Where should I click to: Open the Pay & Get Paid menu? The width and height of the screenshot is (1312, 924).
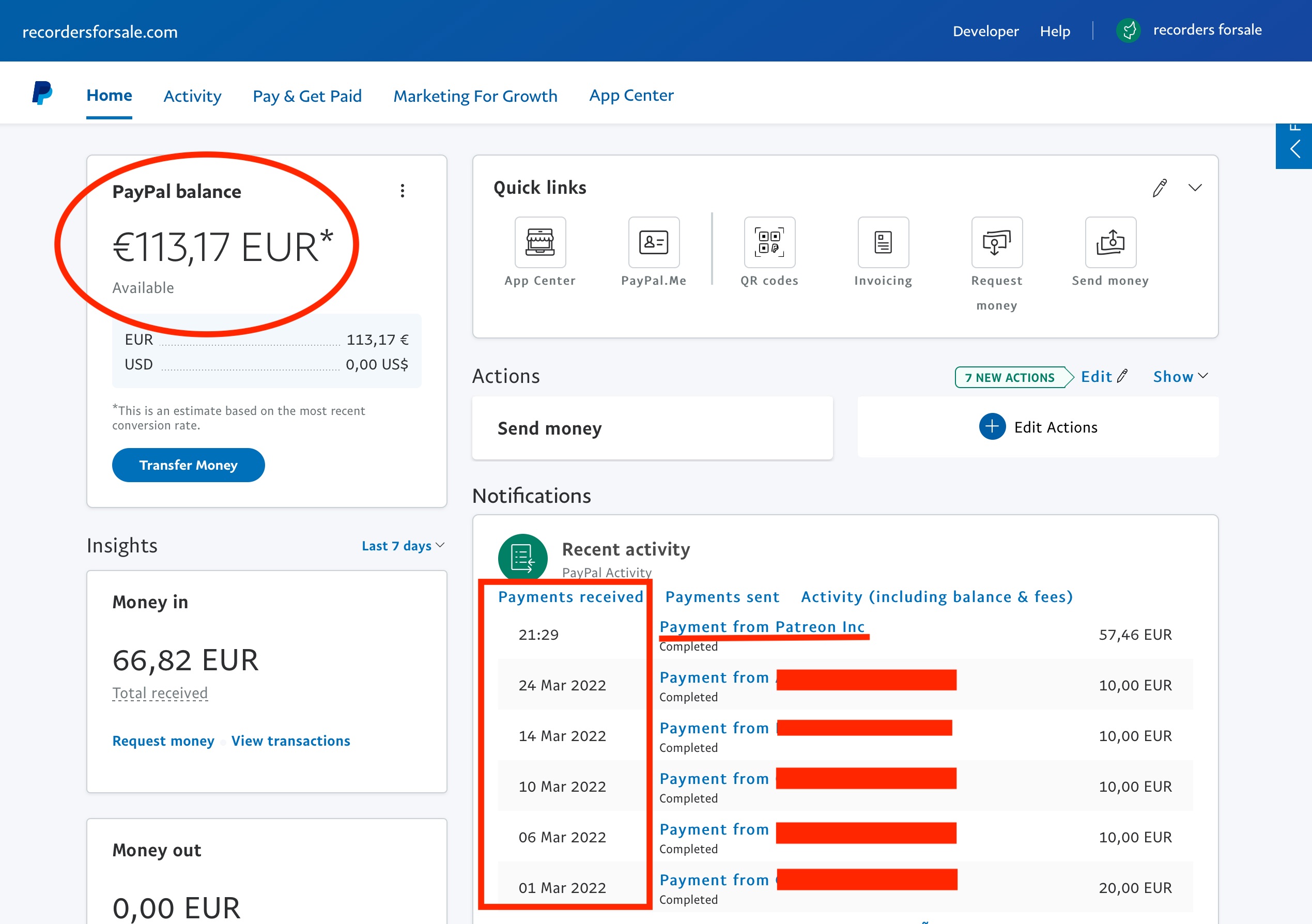click(307, 96)
